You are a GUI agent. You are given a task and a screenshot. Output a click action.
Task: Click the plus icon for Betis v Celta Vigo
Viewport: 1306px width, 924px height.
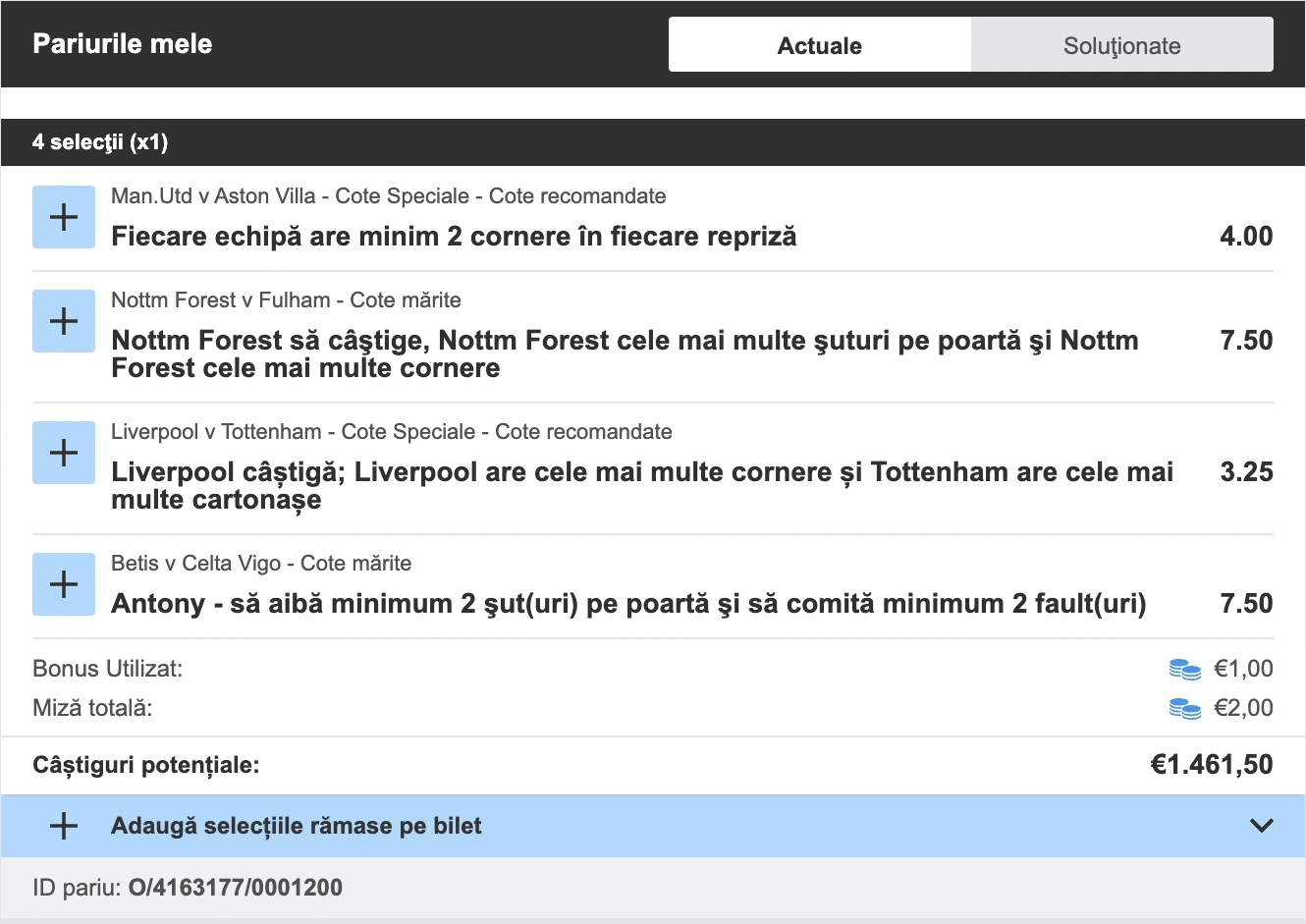[x=63, y=583]
